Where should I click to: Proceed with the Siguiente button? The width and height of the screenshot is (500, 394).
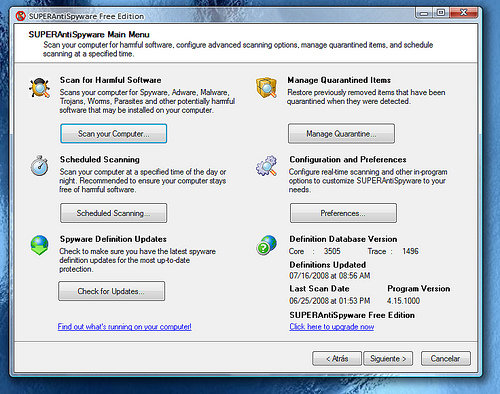coord(388,359)
